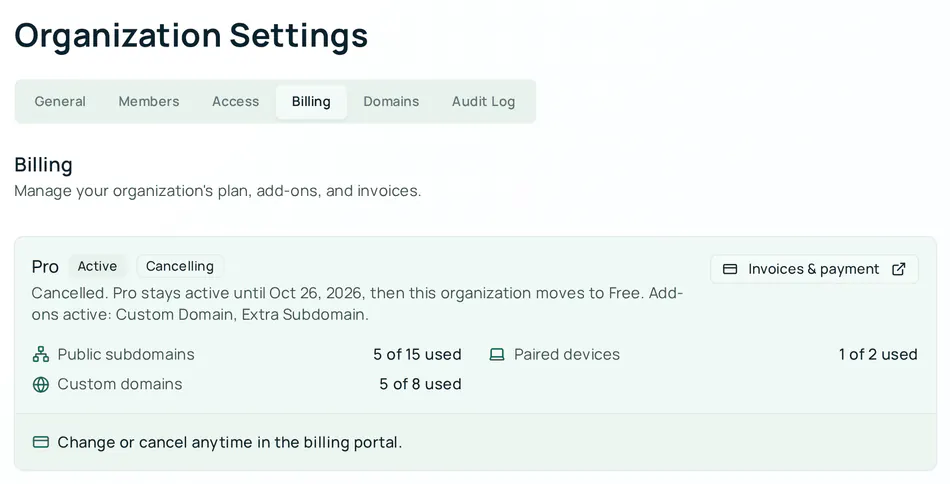Select the Billing tab
The height and width of the screenshot is (484, 950).
[311, 102]
